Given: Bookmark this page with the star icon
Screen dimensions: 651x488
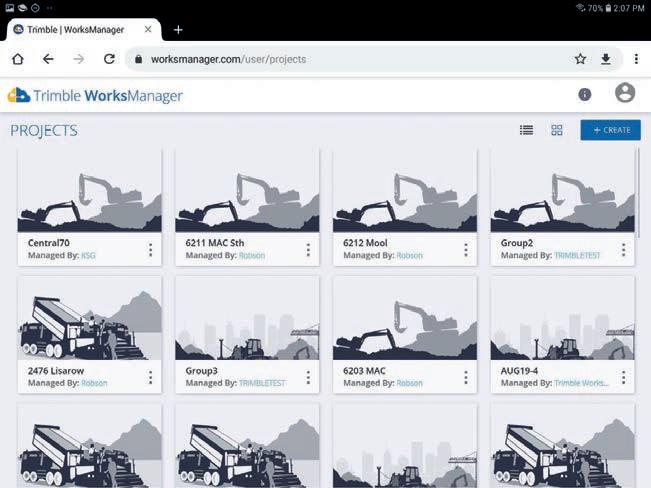Looking at the screenshot, I should (x=580, y=59).
